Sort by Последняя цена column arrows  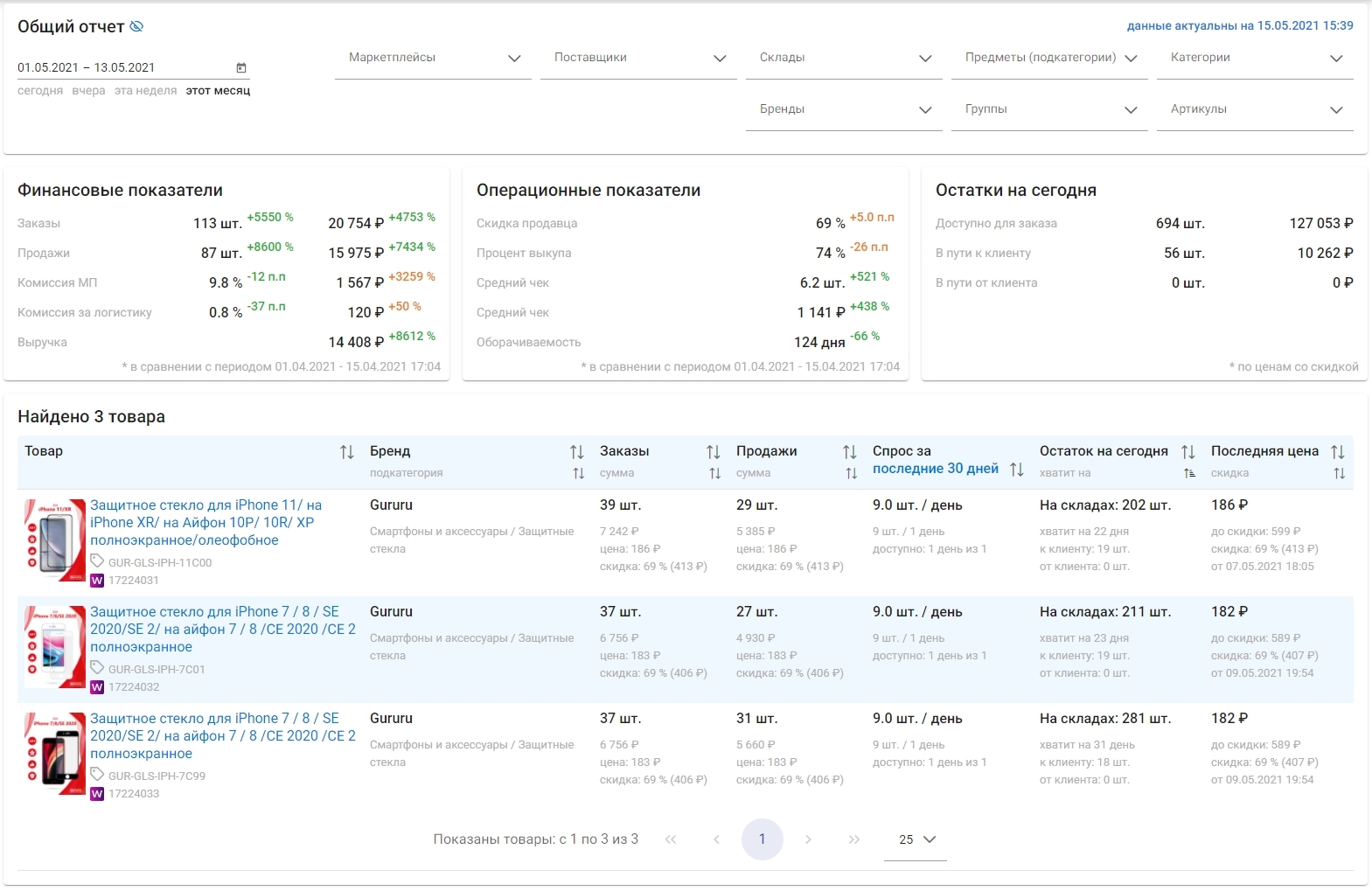point(1338,452)
